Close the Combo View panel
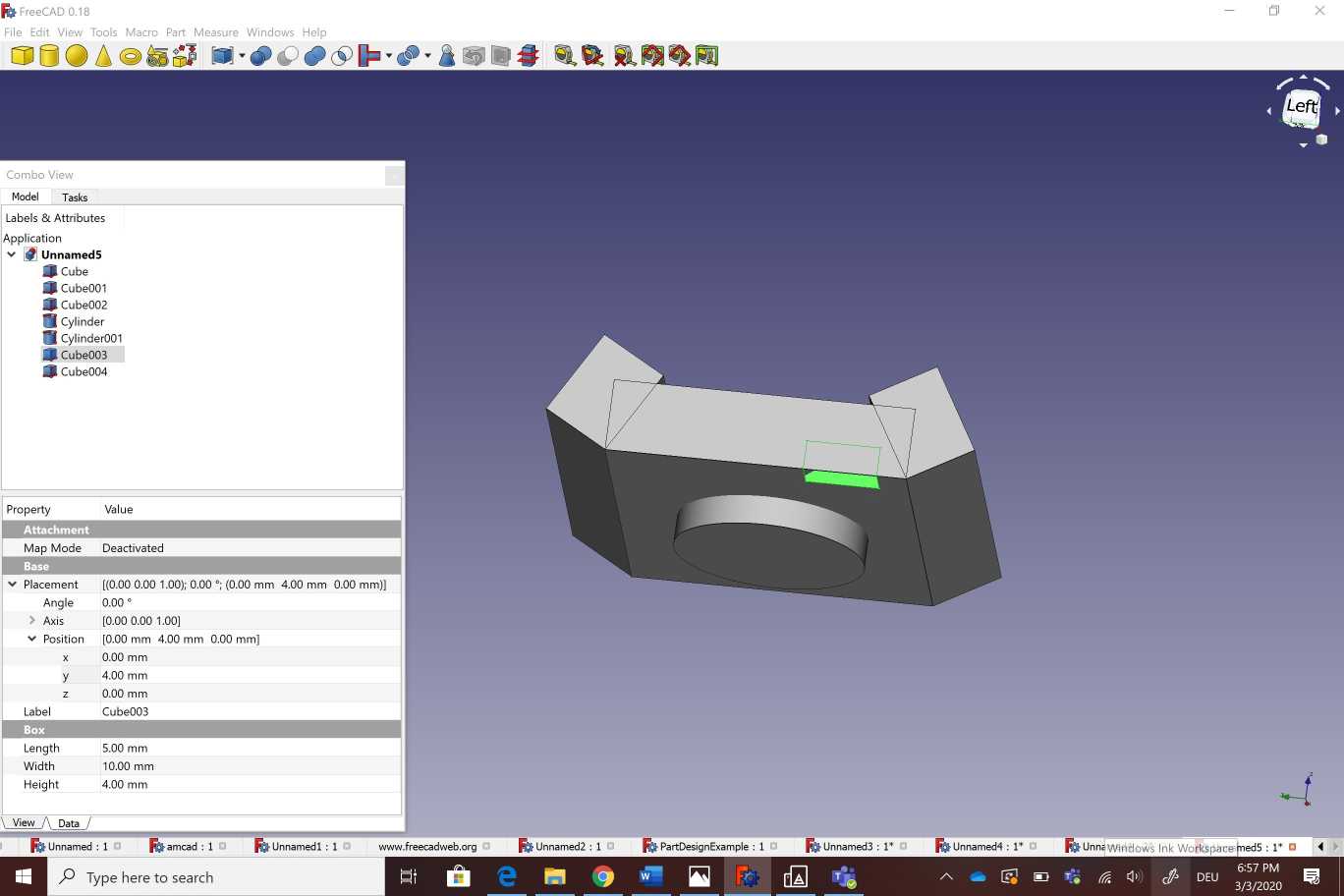The width and height of the screenshot is (1344, 896). 394,175
